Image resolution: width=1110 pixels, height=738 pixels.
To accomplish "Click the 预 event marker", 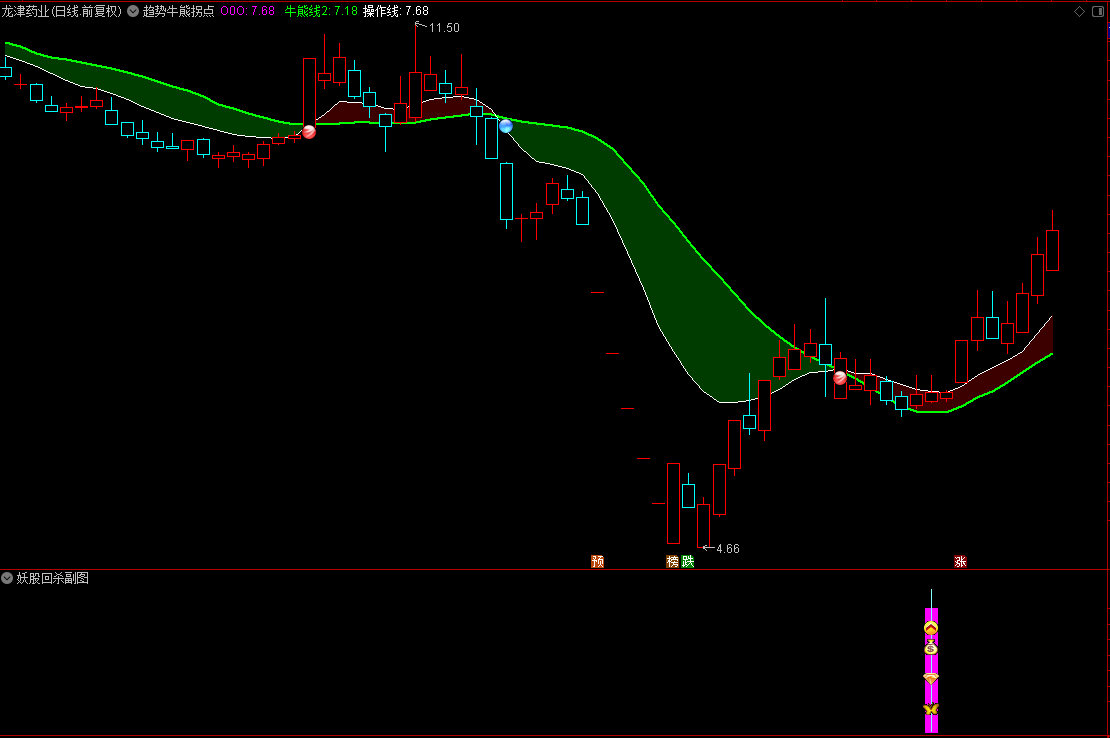I will coord(597,562).
